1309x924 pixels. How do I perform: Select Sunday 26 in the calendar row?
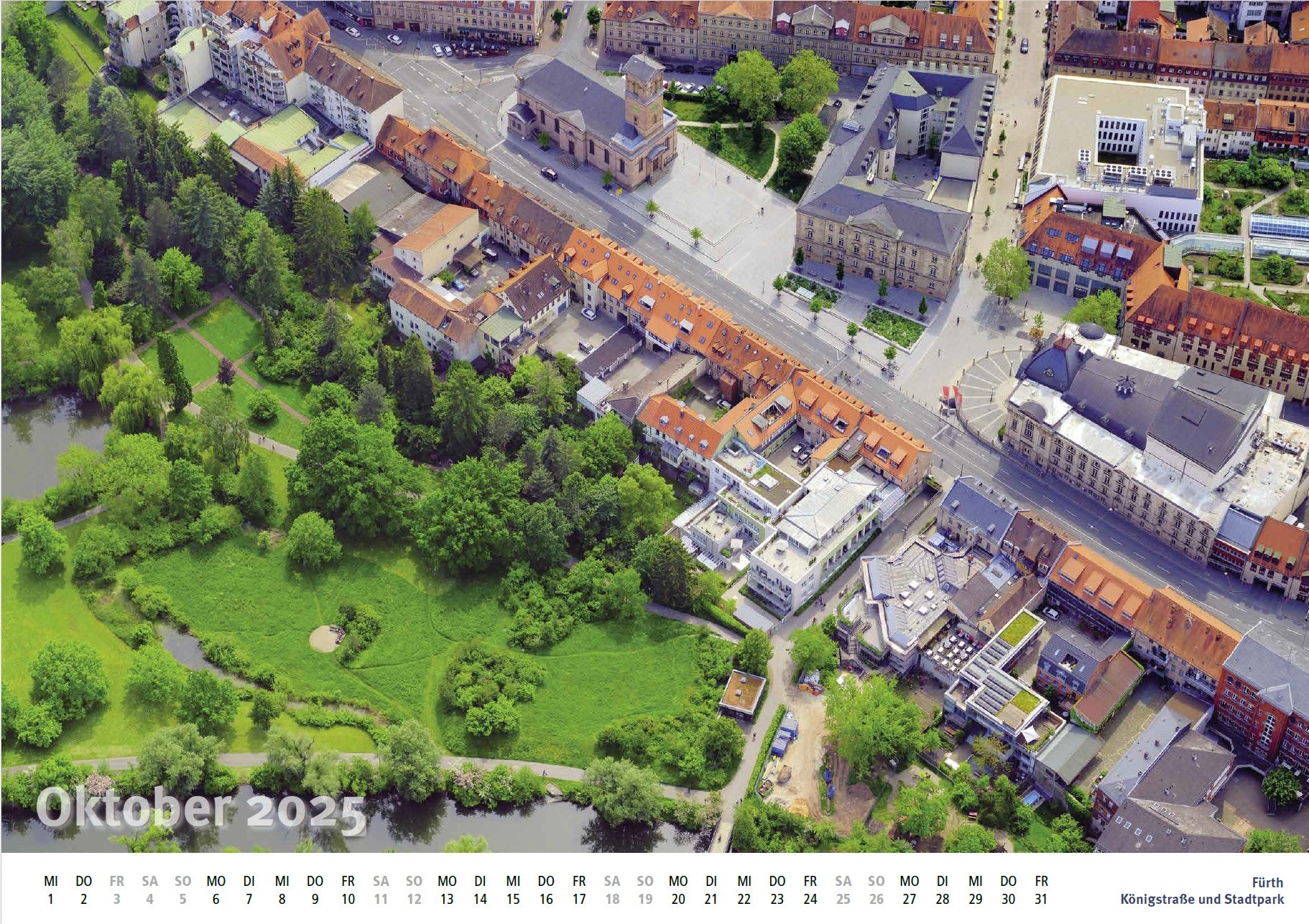pos(876,890)
